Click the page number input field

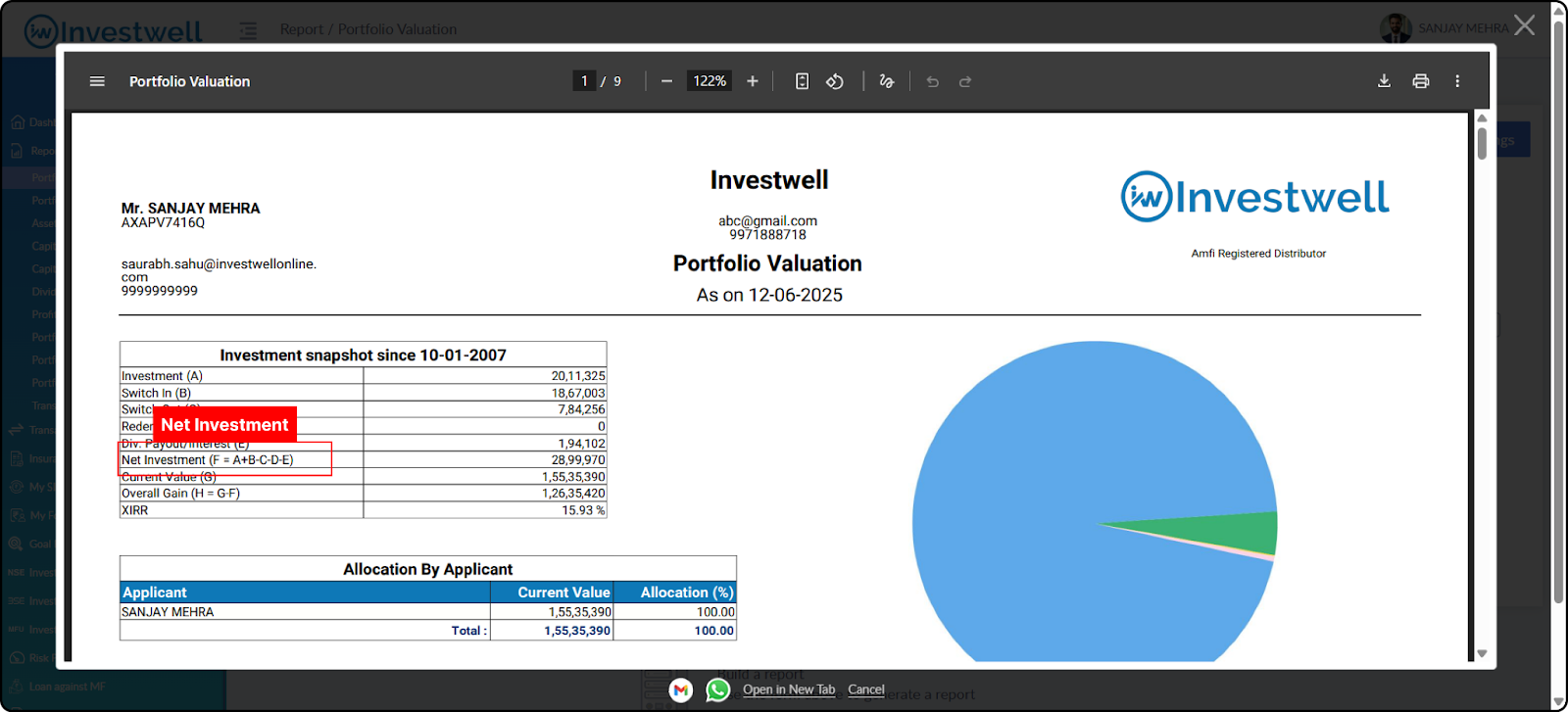[x=584, y=81]
